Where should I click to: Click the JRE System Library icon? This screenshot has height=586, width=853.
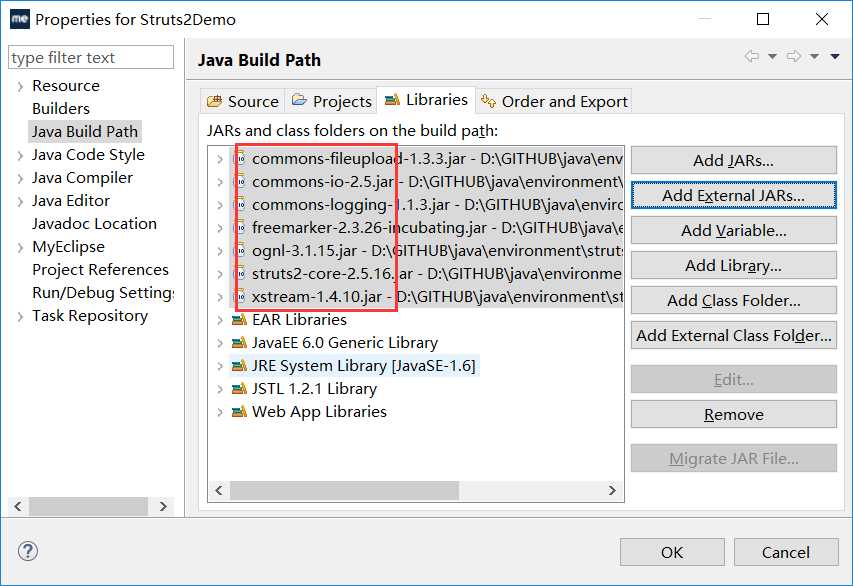coord(239,366)
